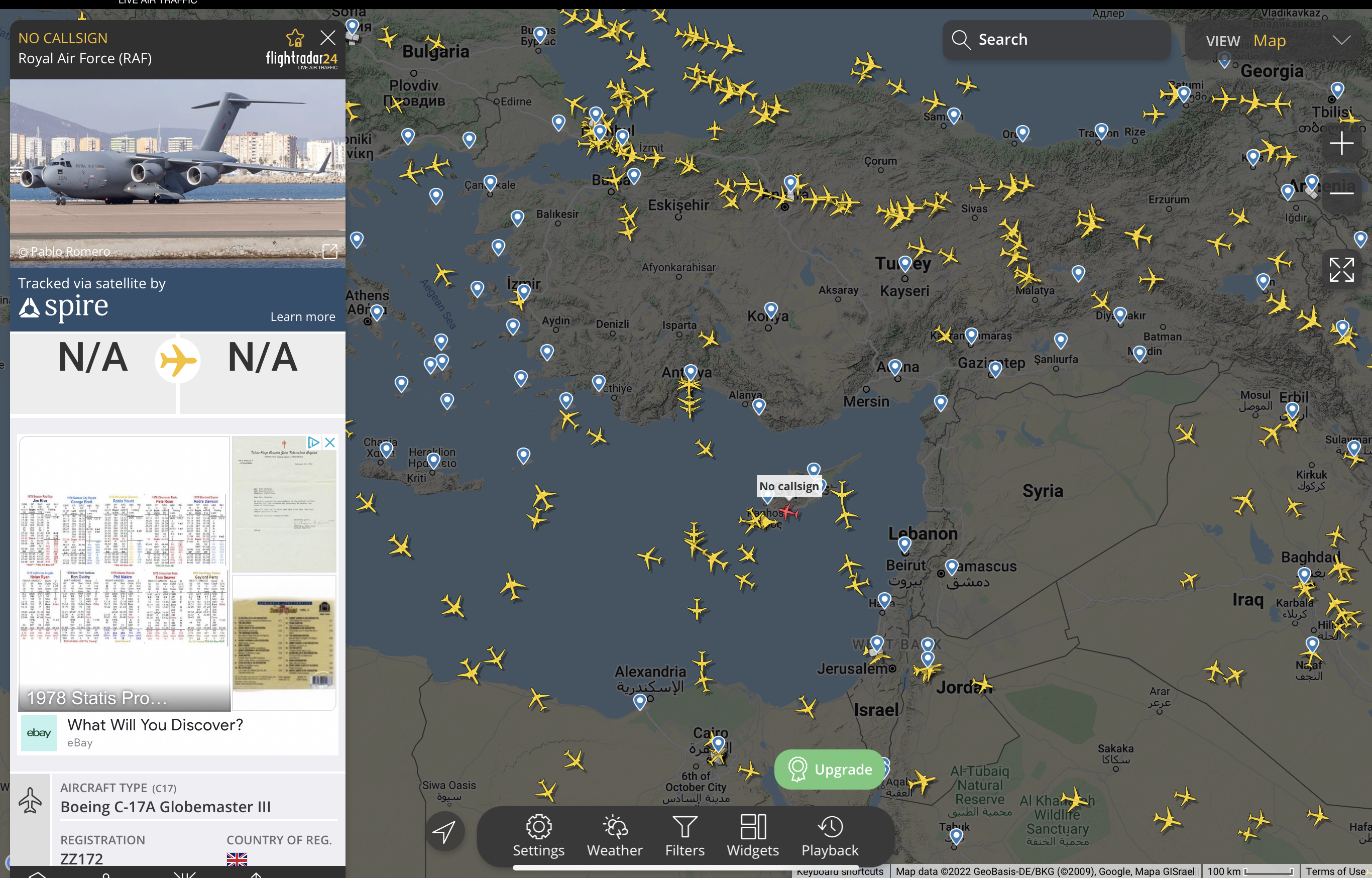Close the aircraft details panel
Viewport: 1372px width, 878px height.
pos(328,38)
